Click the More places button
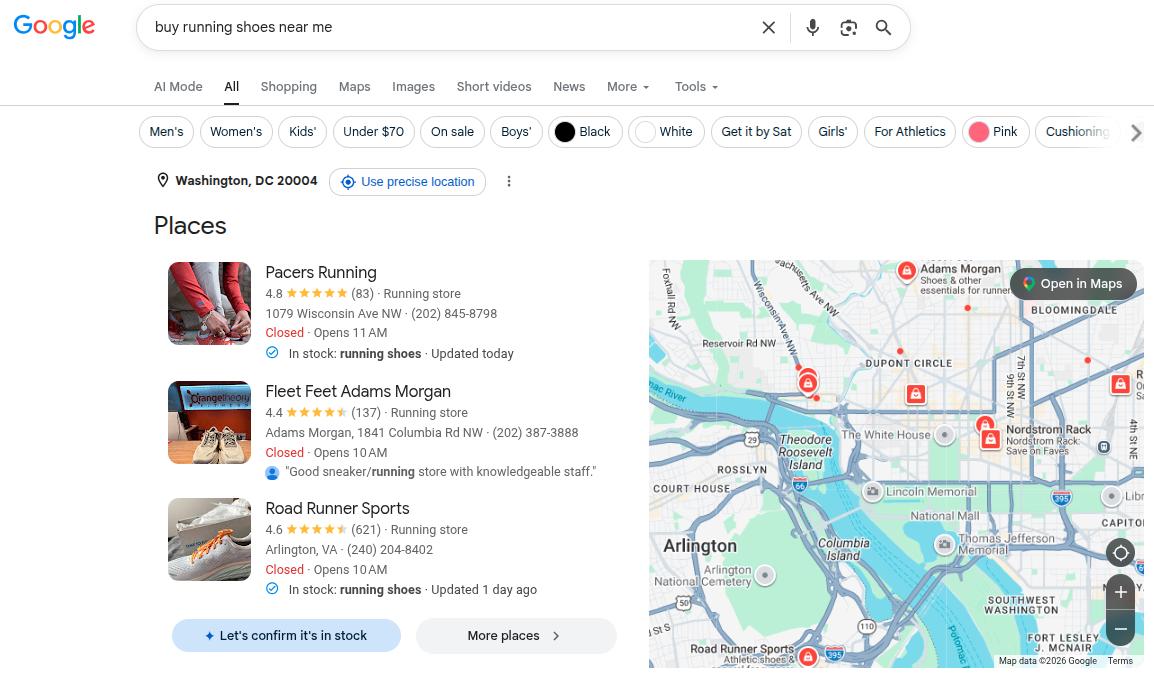This screenshot has height=683, width=1154. [x=516, y=635]
